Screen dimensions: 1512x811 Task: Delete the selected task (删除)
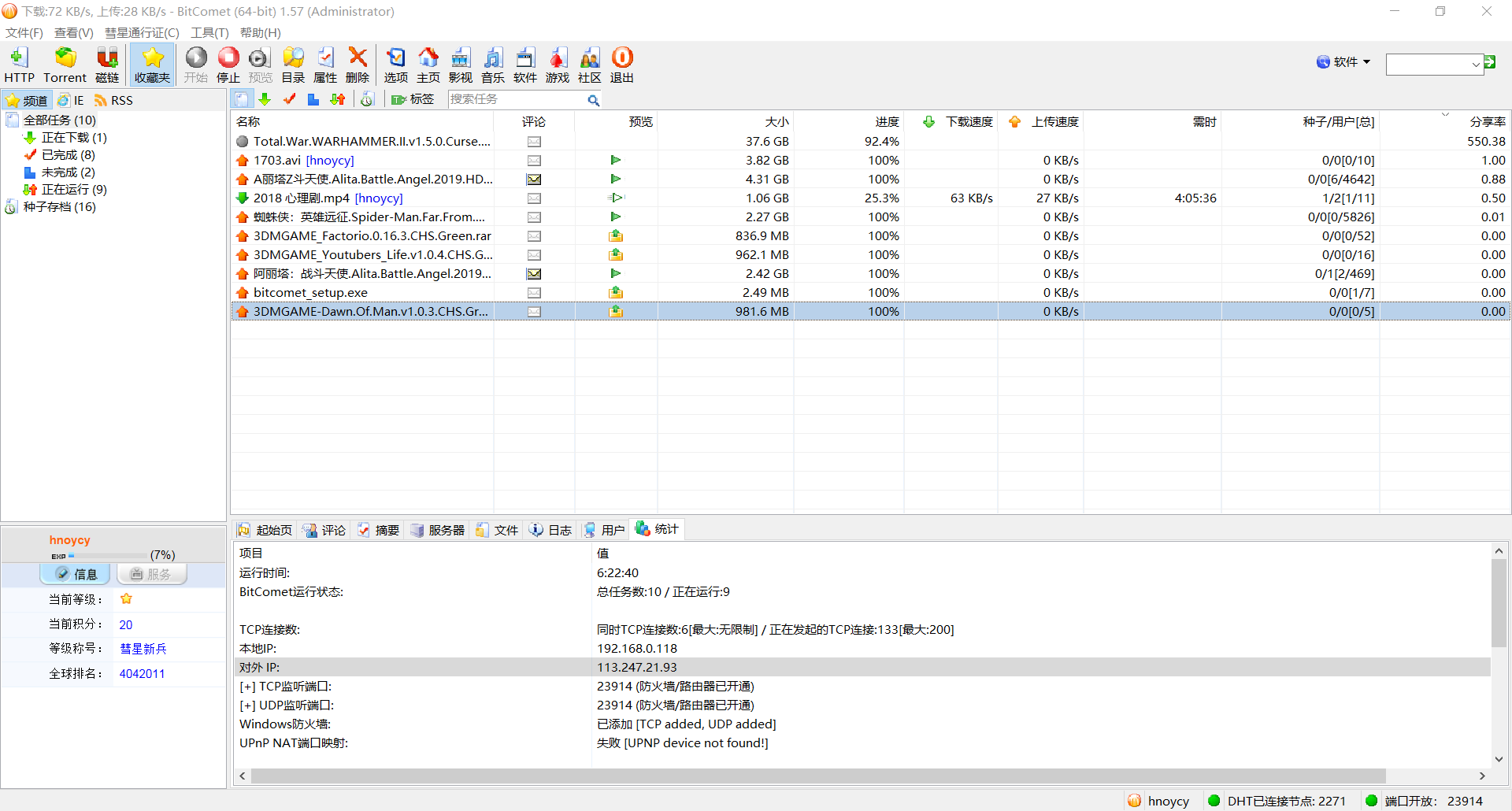pos(358,65)
